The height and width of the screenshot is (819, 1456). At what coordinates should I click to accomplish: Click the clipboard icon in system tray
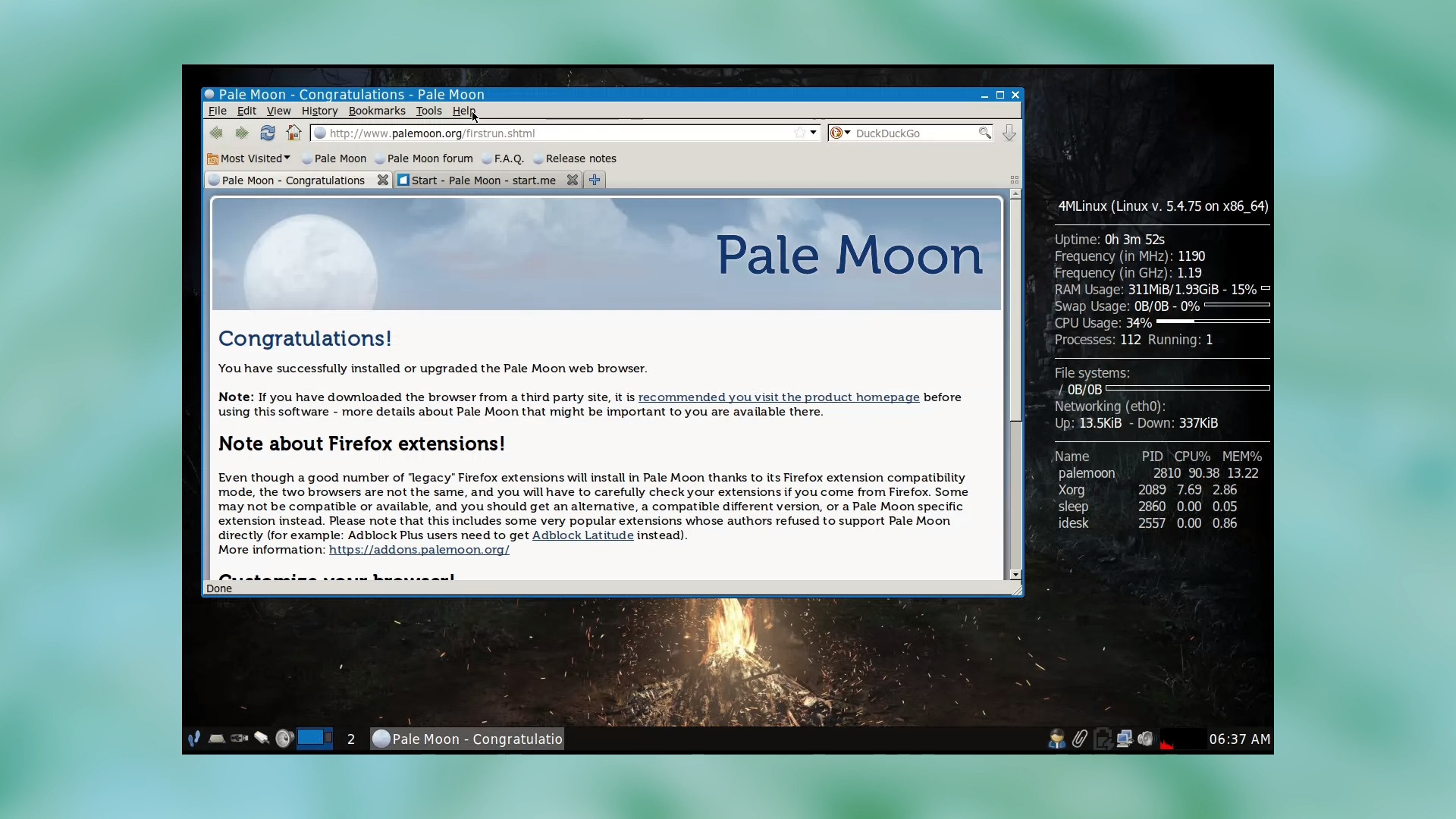(1103, 739)
